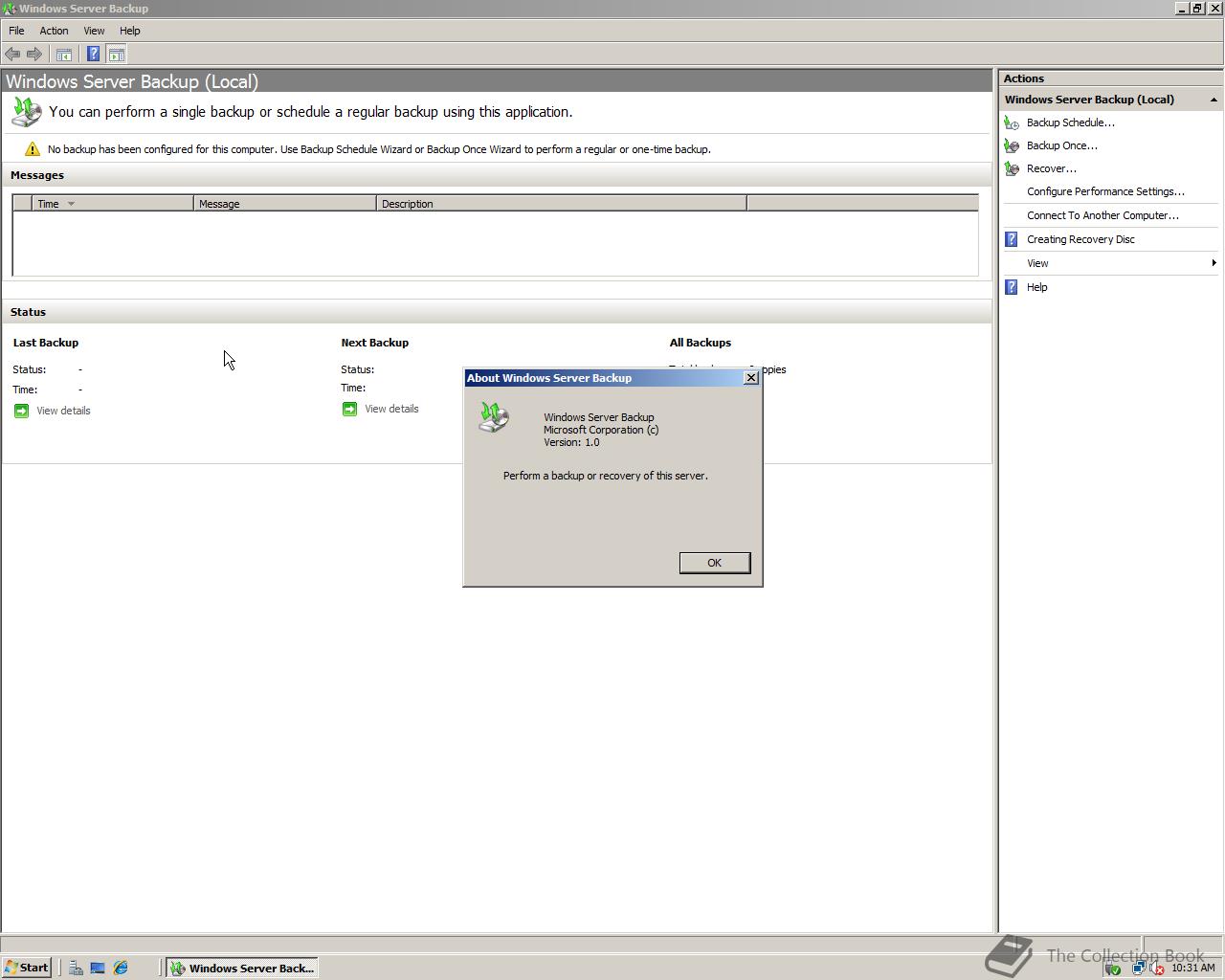Click View details under Next Backup
This screenshot has height=980, width=1225.
(391, 409)
